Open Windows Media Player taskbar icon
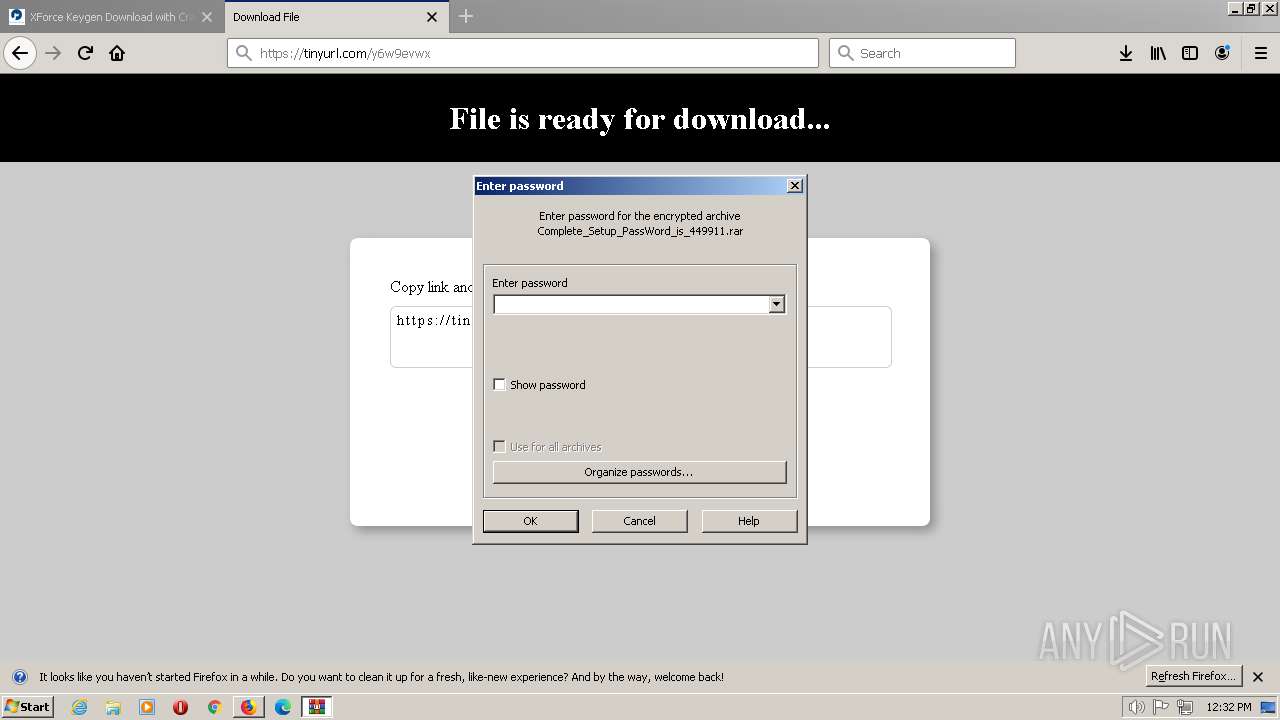The height and width of the screenshot is (720, 1280). (147, 707)
